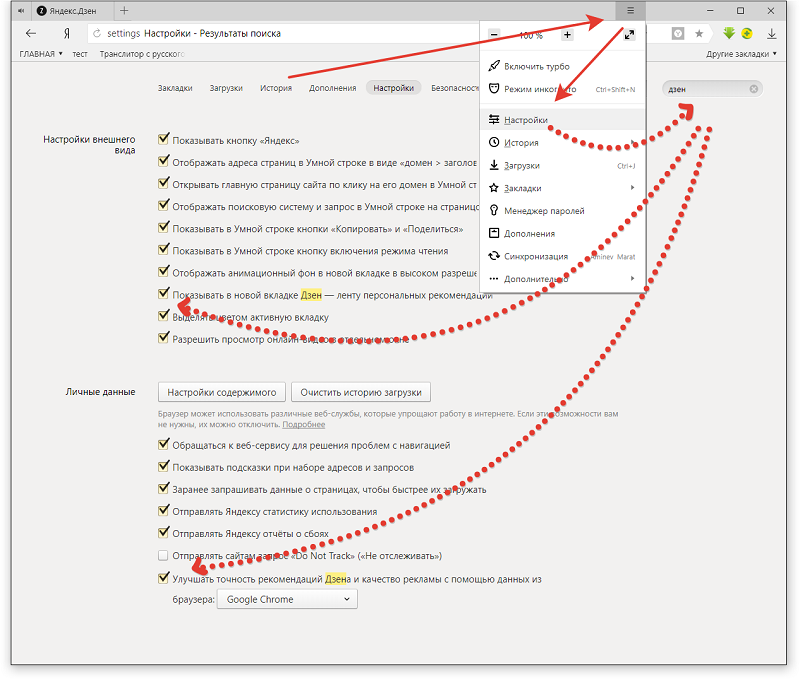The image size is (800, 679).
Task: Toggle Открывать главную страницу сайта checkbox
Action: pyautogui.click(x=163, y=183)
